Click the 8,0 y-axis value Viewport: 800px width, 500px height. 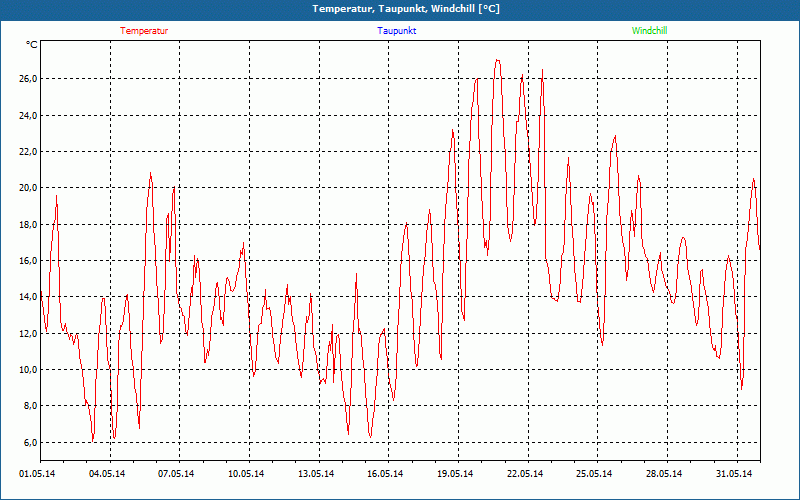pyautogui.click(x=30, y=406)
